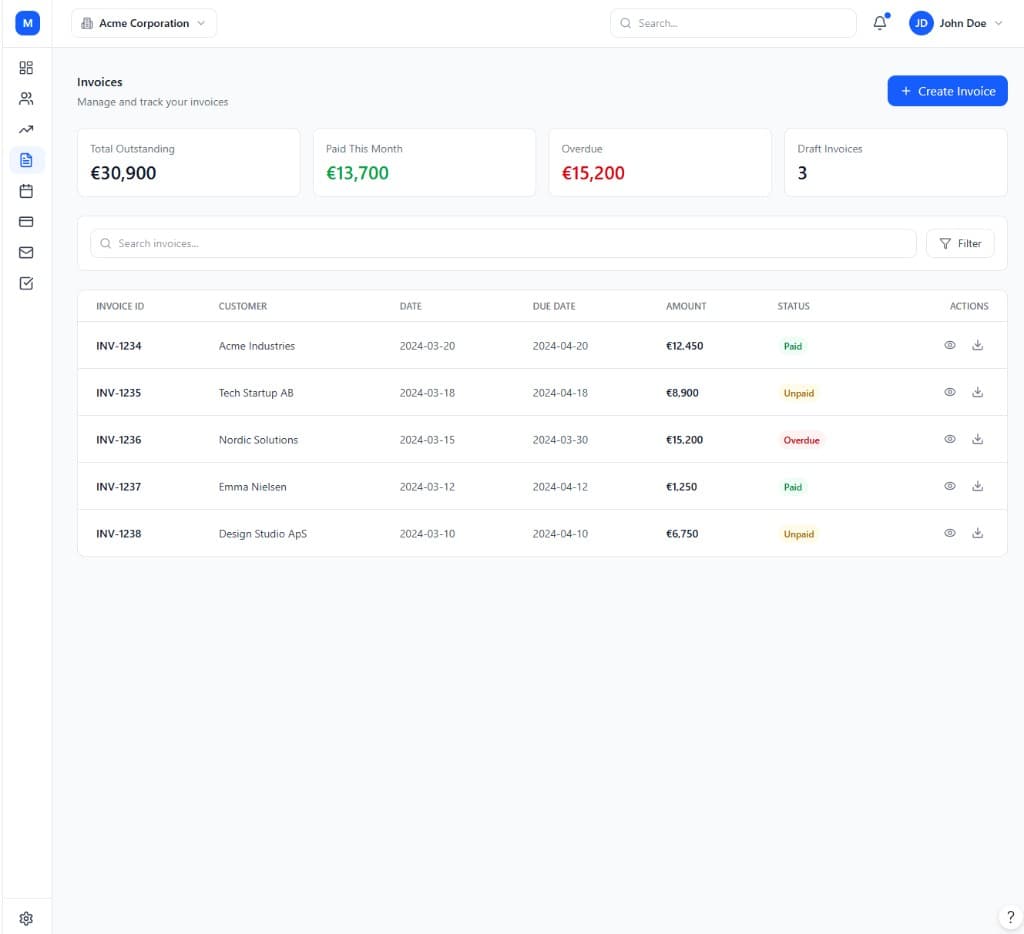Open the settings gear icon in sidebar
The width and height of the screenshot is (1024, 934).
(x=26, y=918)
